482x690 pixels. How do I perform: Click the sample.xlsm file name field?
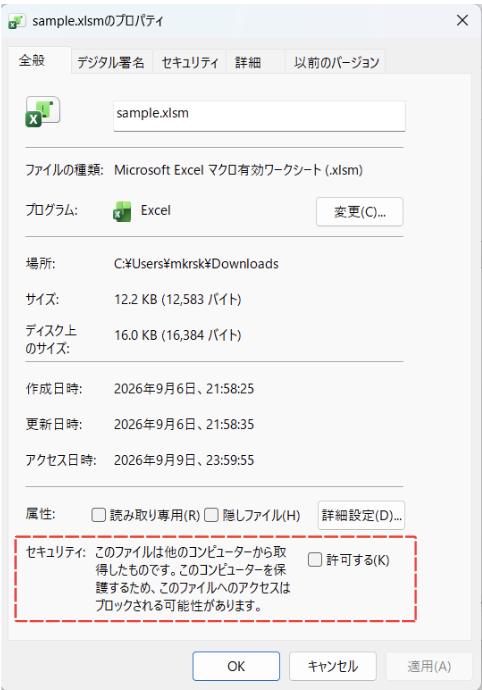(259, 116)
